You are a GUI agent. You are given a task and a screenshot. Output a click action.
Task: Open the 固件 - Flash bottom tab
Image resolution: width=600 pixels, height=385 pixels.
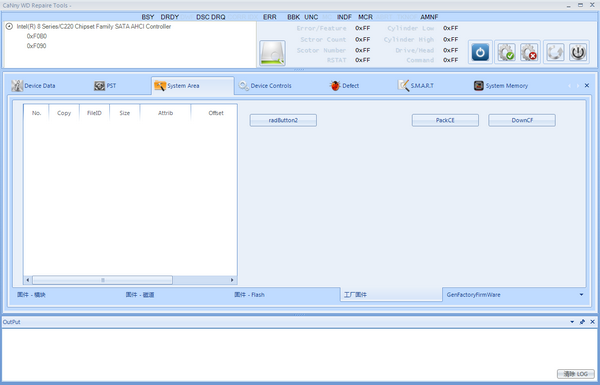(x=249, y=295)
